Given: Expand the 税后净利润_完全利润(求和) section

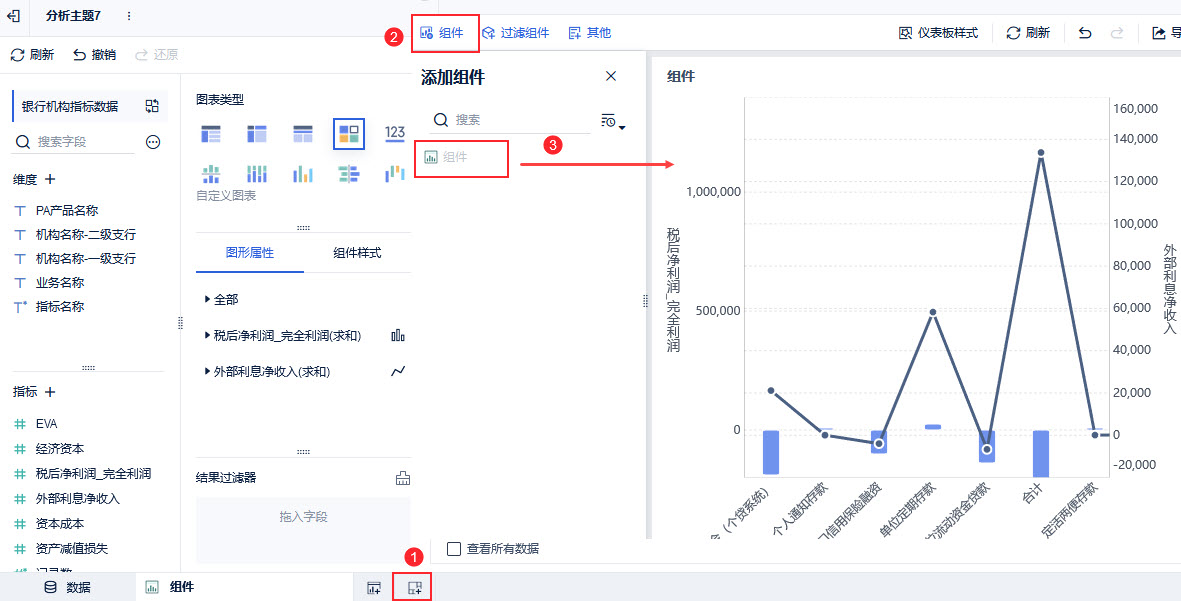Looking at the screenshot, I should 282,335.
